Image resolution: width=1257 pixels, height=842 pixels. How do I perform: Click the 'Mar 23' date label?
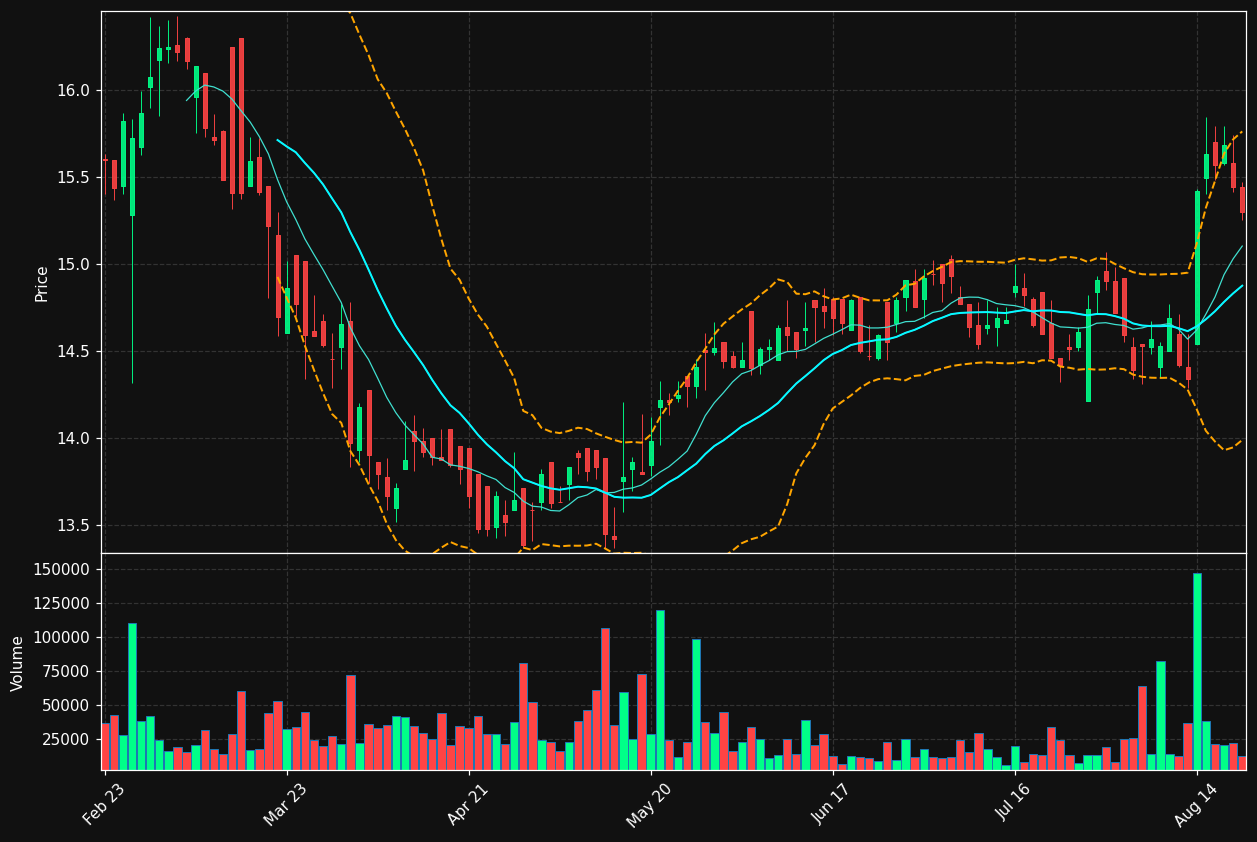click(286, 805)
